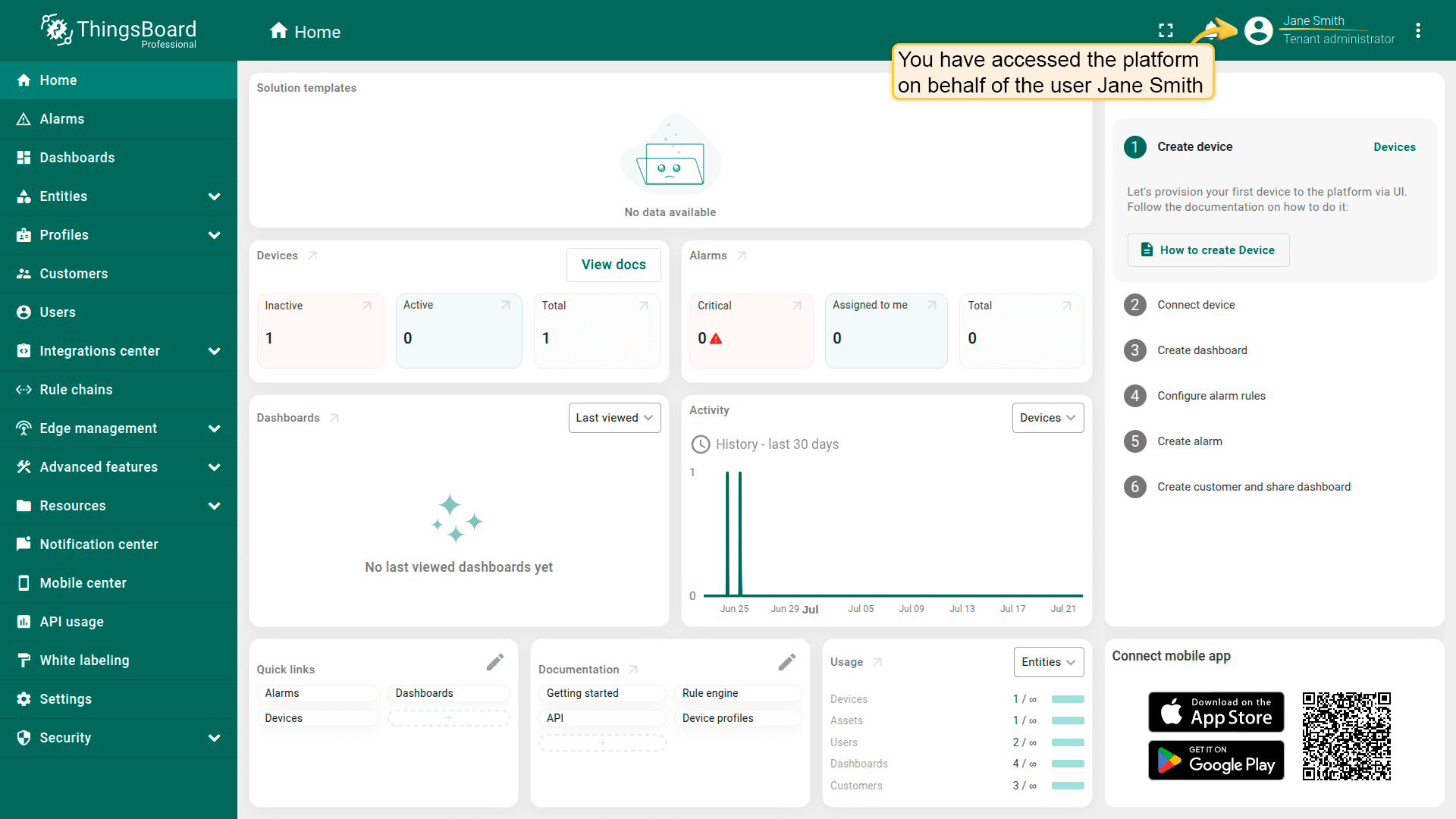The width and height of the screenshot is (1456, 819).
Task: Click the Jane Smith profile avatar
Action: 1258,30
